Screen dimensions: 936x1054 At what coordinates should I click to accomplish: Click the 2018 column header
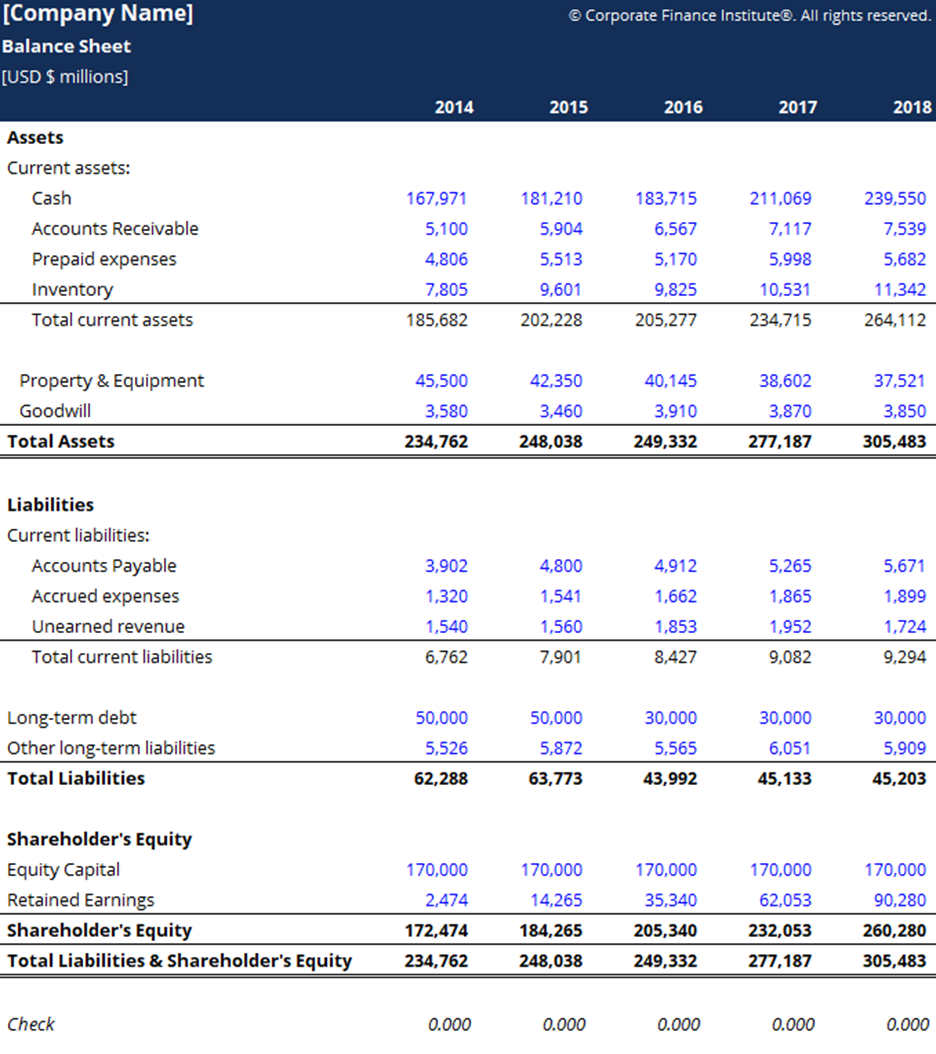pyautogui.click(x=911, y=107)
